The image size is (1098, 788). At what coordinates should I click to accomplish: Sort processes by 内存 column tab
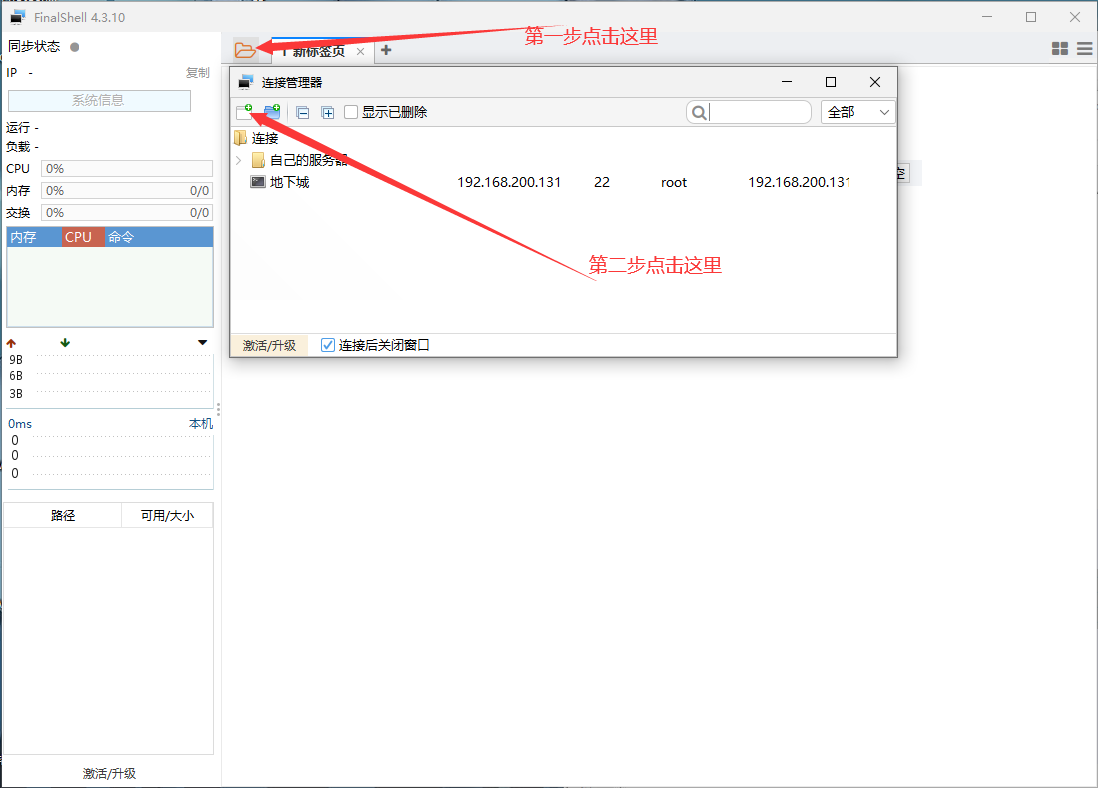click(x=23, y=237)
